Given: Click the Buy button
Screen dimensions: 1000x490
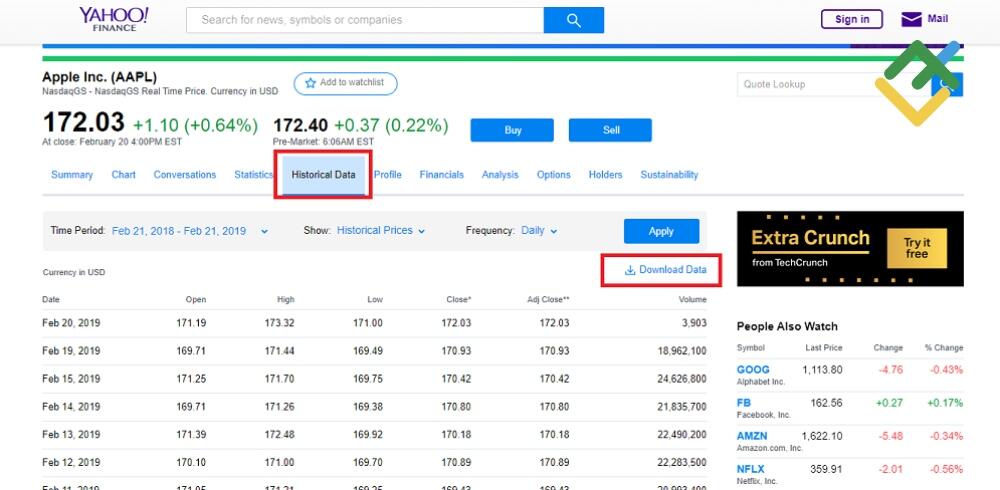Looking at the screenshot, I should pos(512,130).
